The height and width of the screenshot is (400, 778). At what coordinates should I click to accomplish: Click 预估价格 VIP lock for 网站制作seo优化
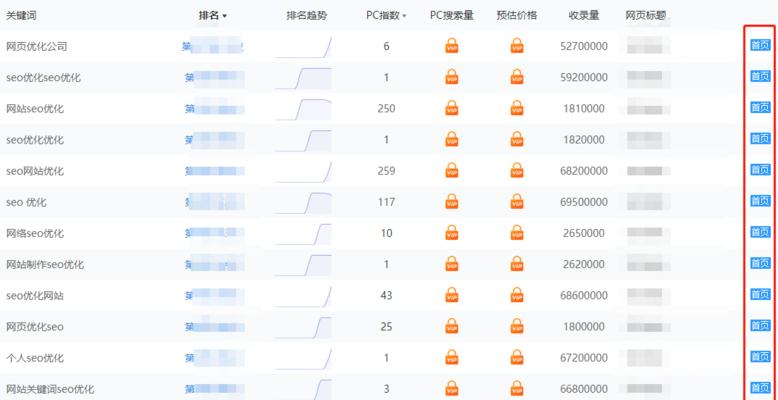(517, 264)
